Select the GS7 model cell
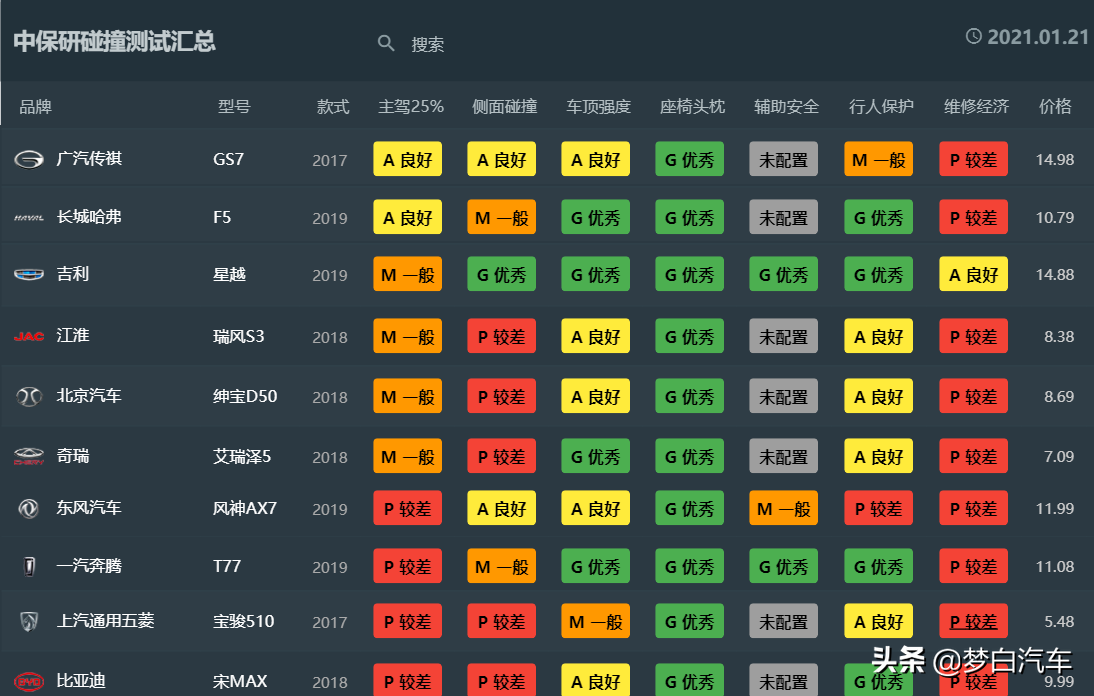The image size is (1094, 696). pos(228,160)
